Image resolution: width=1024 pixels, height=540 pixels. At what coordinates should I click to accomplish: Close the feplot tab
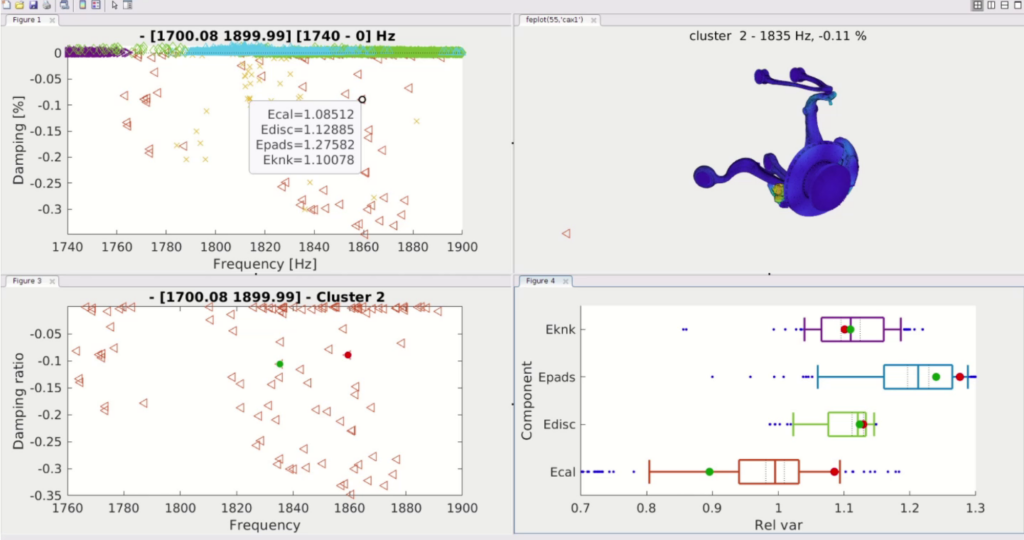594,20
